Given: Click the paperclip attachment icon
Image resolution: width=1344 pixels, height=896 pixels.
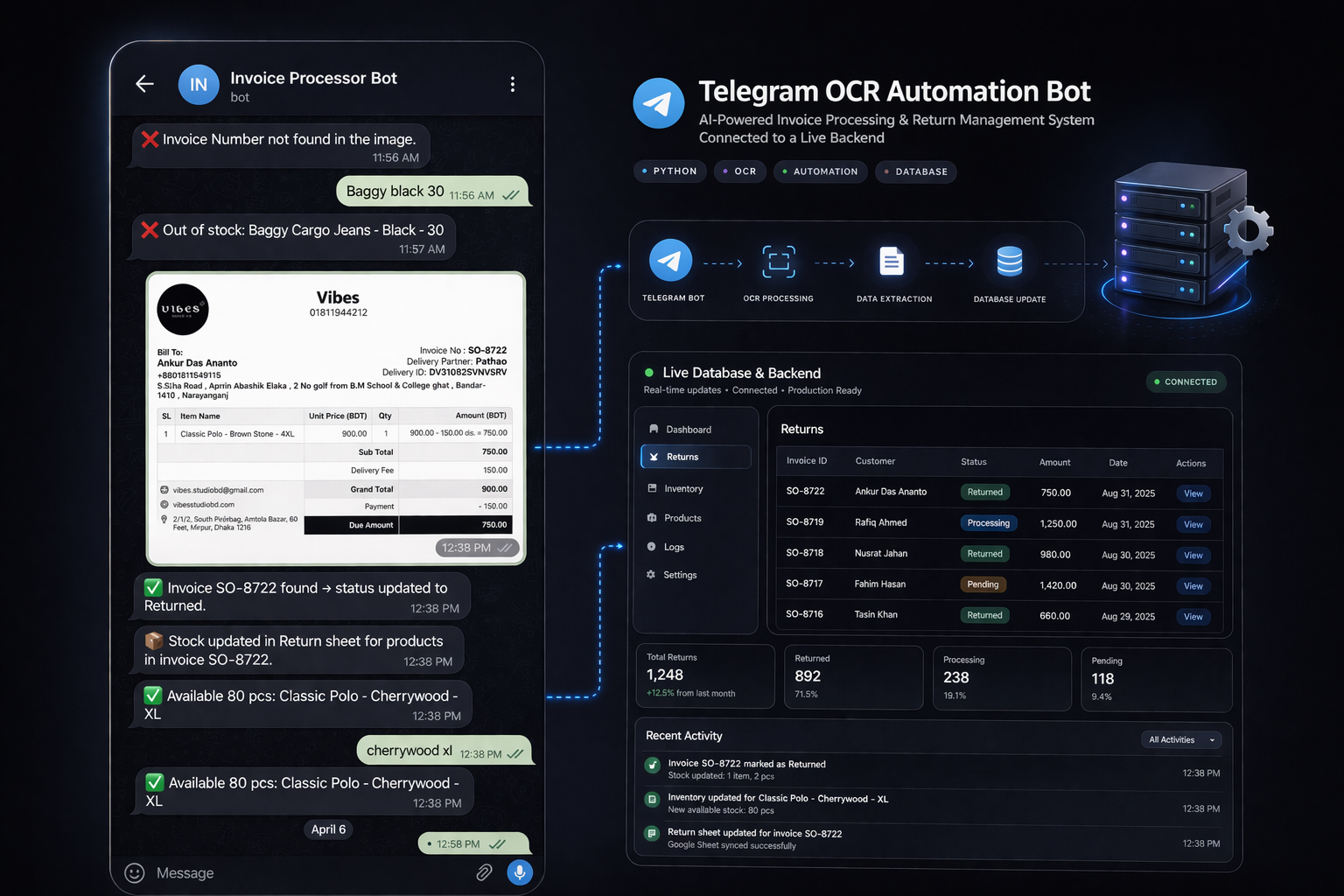Looking at the screenshot, I should click(484, 872).
